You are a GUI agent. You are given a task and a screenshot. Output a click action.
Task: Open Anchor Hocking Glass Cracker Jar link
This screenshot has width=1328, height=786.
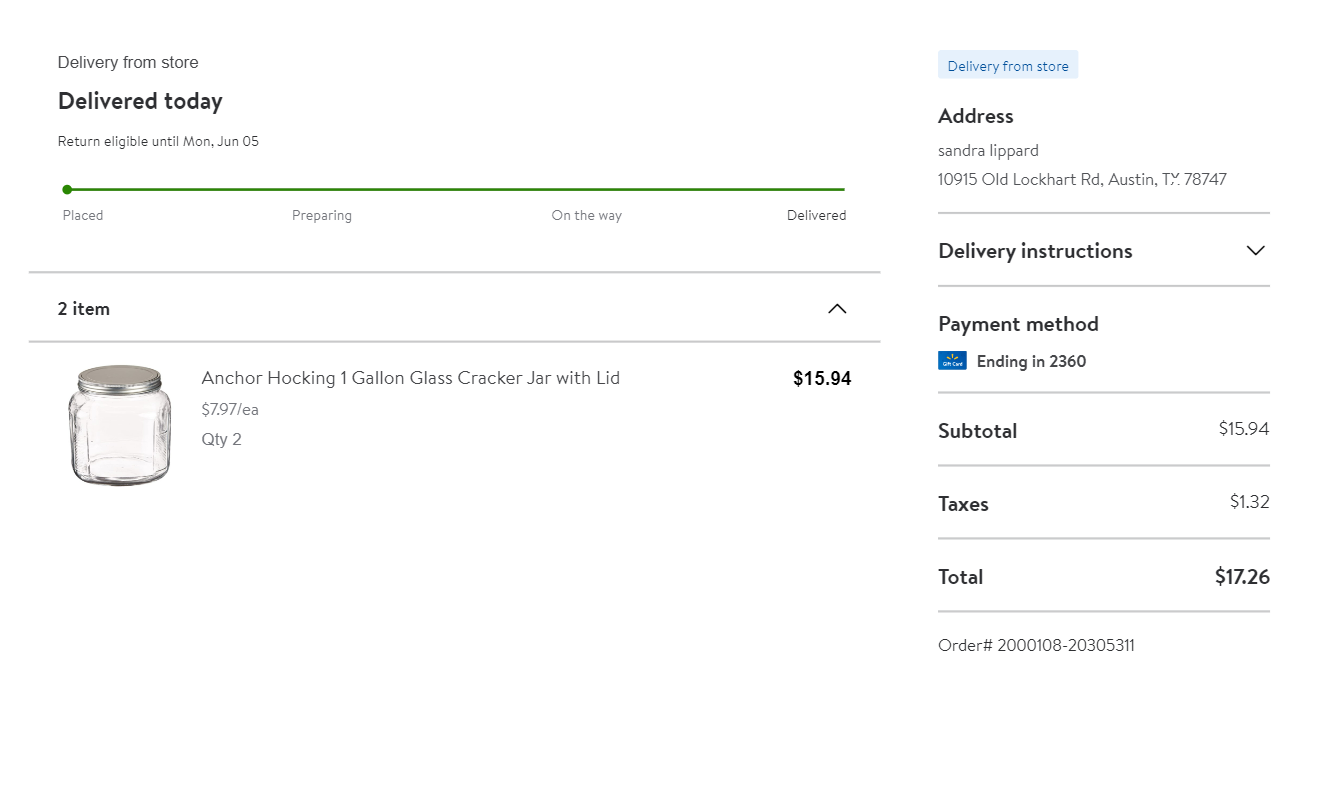point(410,378)
